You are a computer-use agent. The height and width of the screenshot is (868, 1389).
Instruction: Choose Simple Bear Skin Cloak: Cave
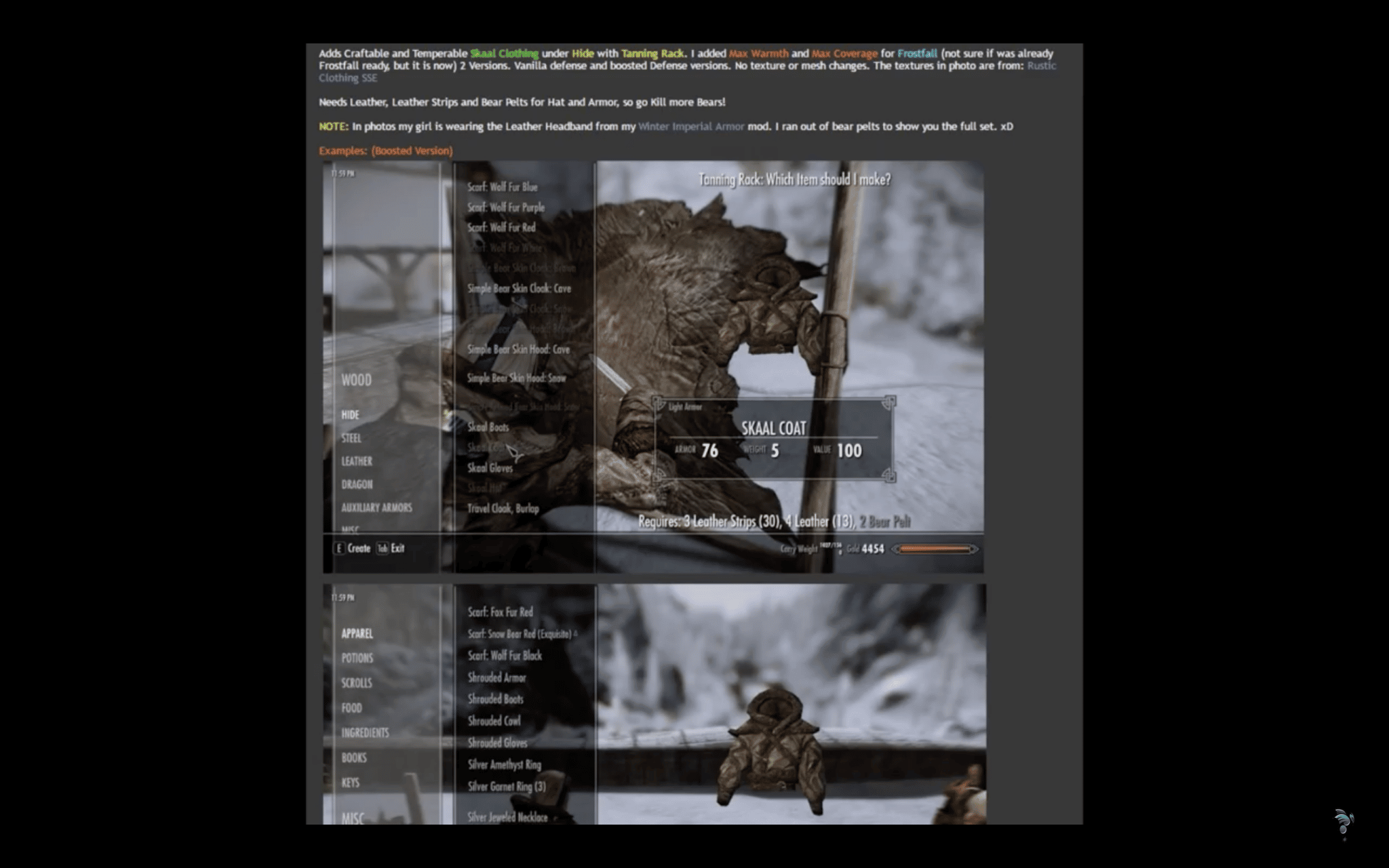click(x=519, y=289)
